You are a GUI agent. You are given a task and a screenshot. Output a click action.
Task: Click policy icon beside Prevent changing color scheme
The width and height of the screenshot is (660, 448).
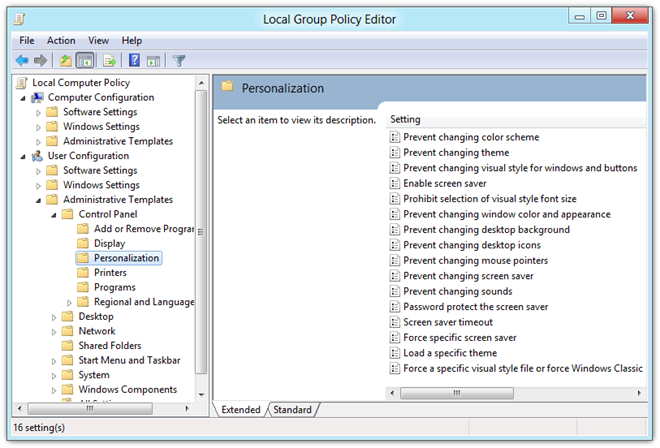pyautogui.click(x=394, y=137)
